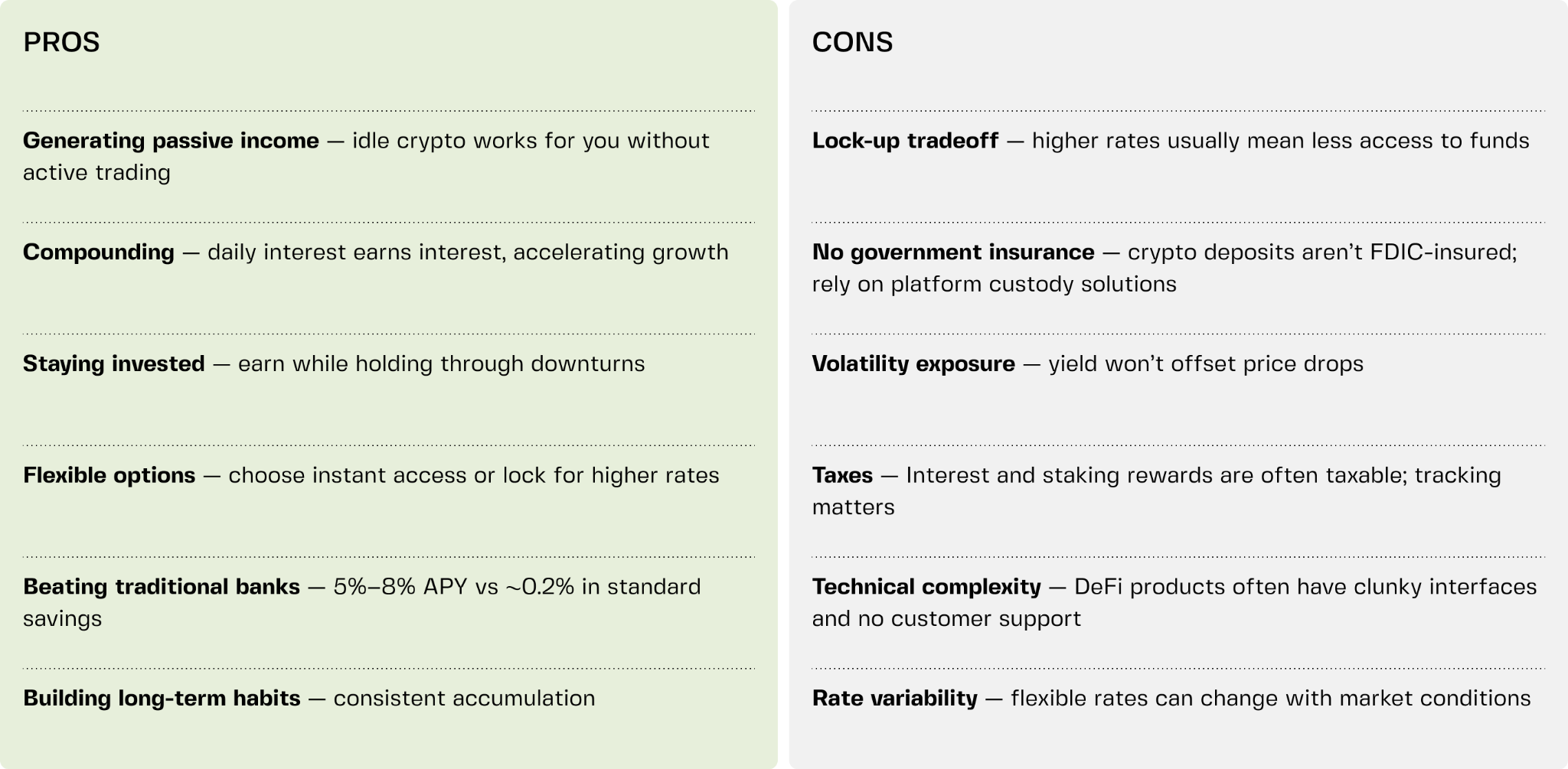Select the "Taxes" bold label

click(842, 475)
